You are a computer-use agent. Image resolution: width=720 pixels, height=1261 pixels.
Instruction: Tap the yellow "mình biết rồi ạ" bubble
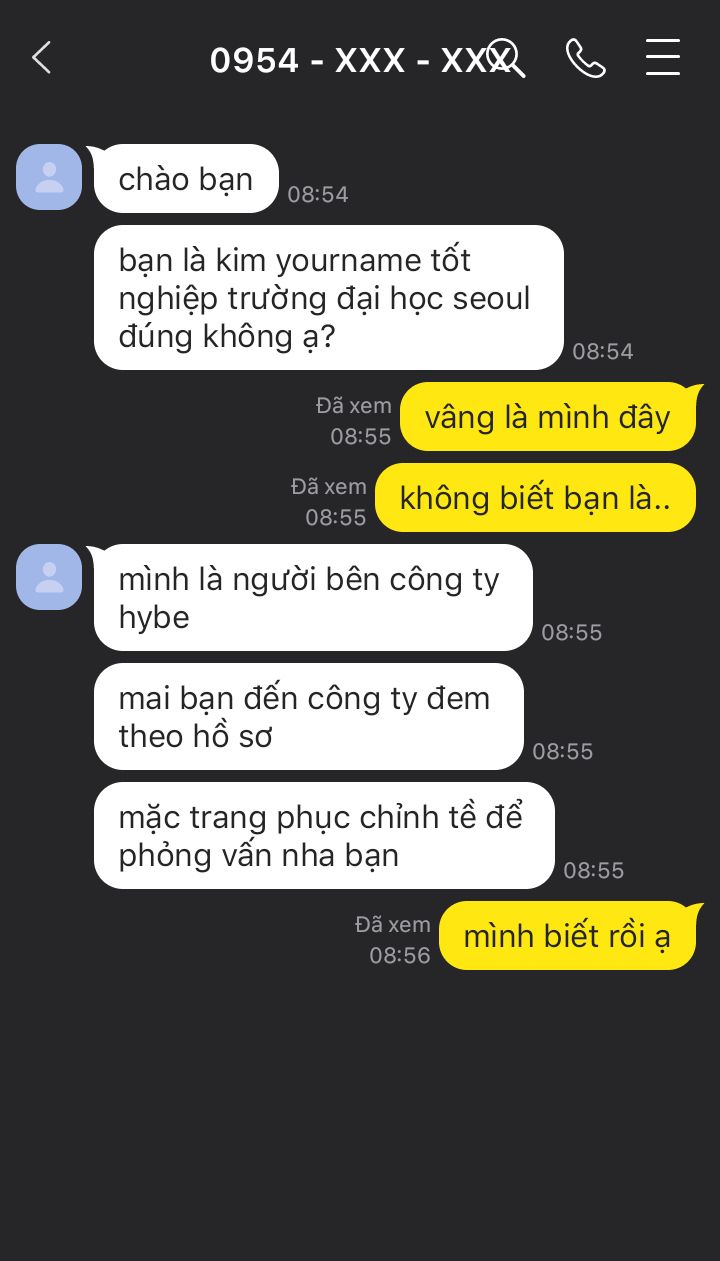pos(567,936)
